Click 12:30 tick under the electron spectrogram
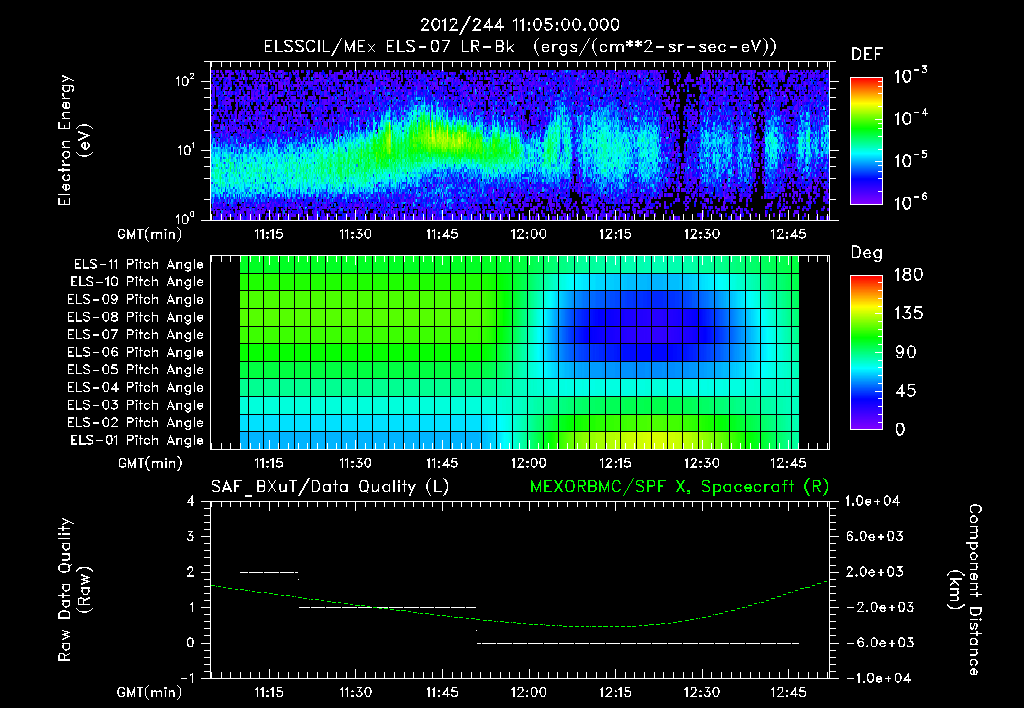 pos(702,234)
